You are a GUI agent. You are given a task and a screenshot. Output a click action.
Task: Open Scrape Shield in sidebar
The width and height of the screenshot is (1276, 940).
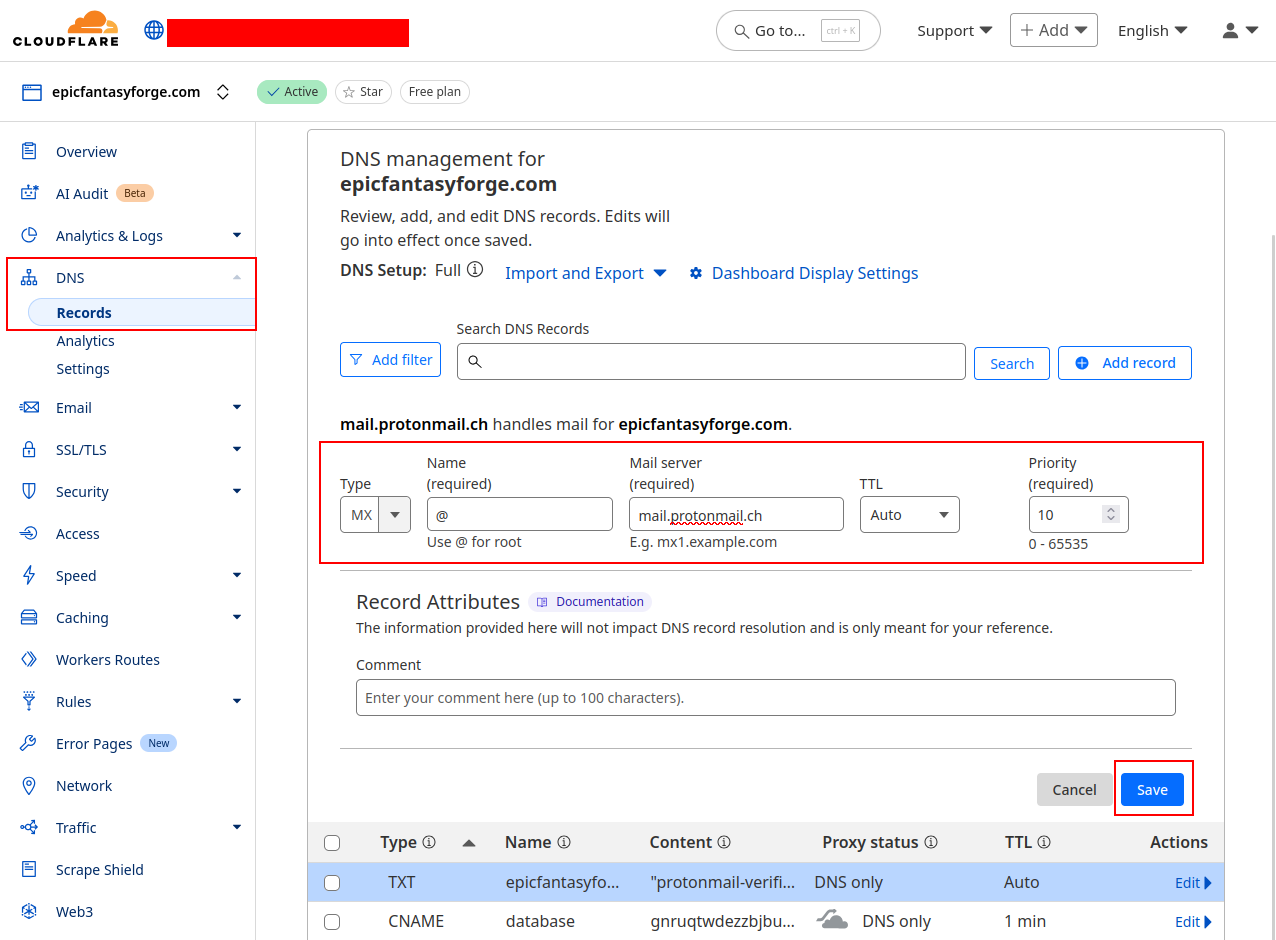(100, 870)
